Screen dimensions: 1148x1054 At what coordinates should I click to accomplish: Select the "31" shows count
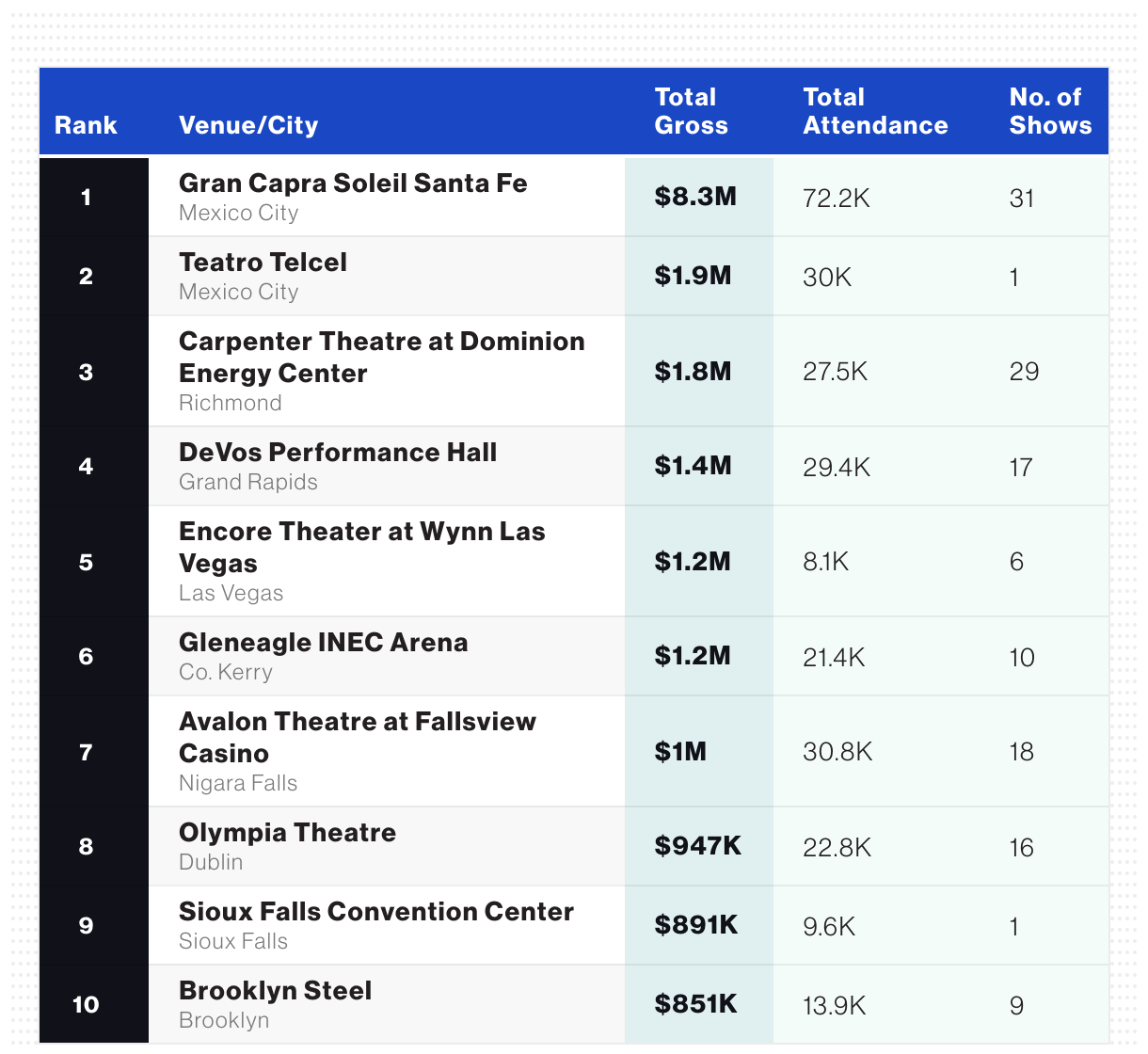(1022, 198)
